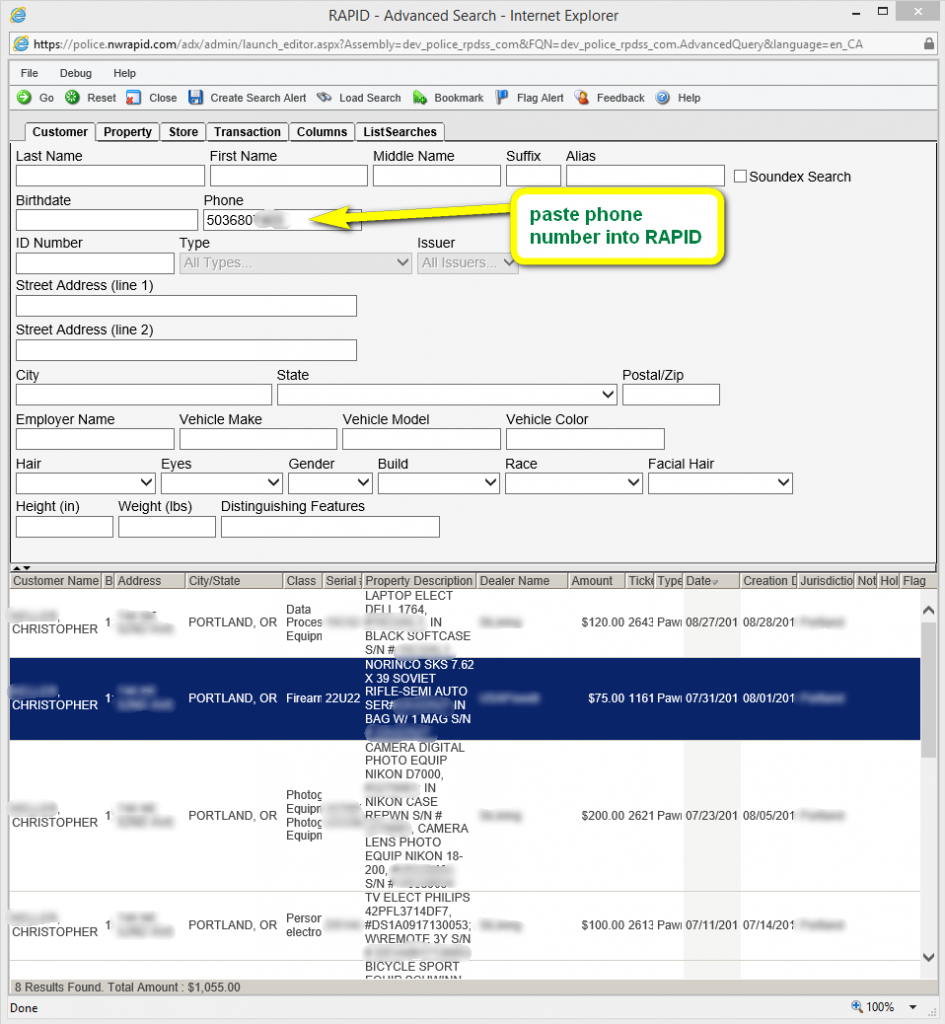Switch to the ListSearches tab
The width and height of the screenshot is (945, 1024).
[400, 132]
